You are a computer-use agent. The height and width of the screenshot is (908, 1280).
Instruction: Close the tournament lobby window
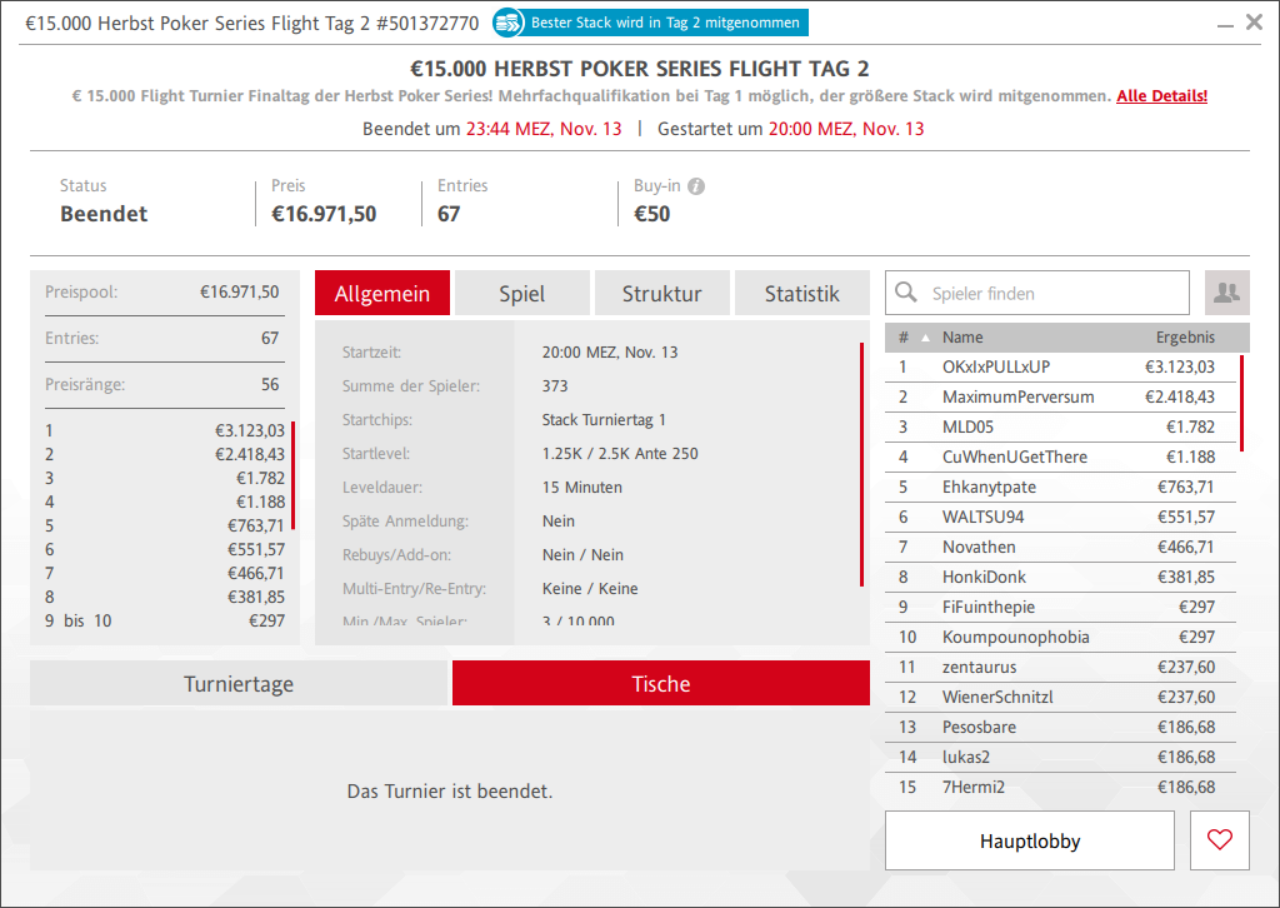click(x=1254, y=22)
